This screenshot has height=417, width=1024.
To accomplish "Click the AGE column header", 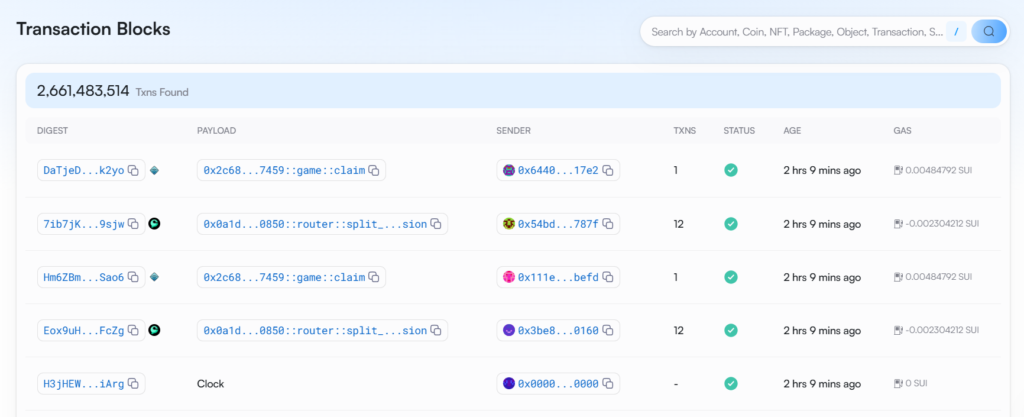I will coord(792,131).
